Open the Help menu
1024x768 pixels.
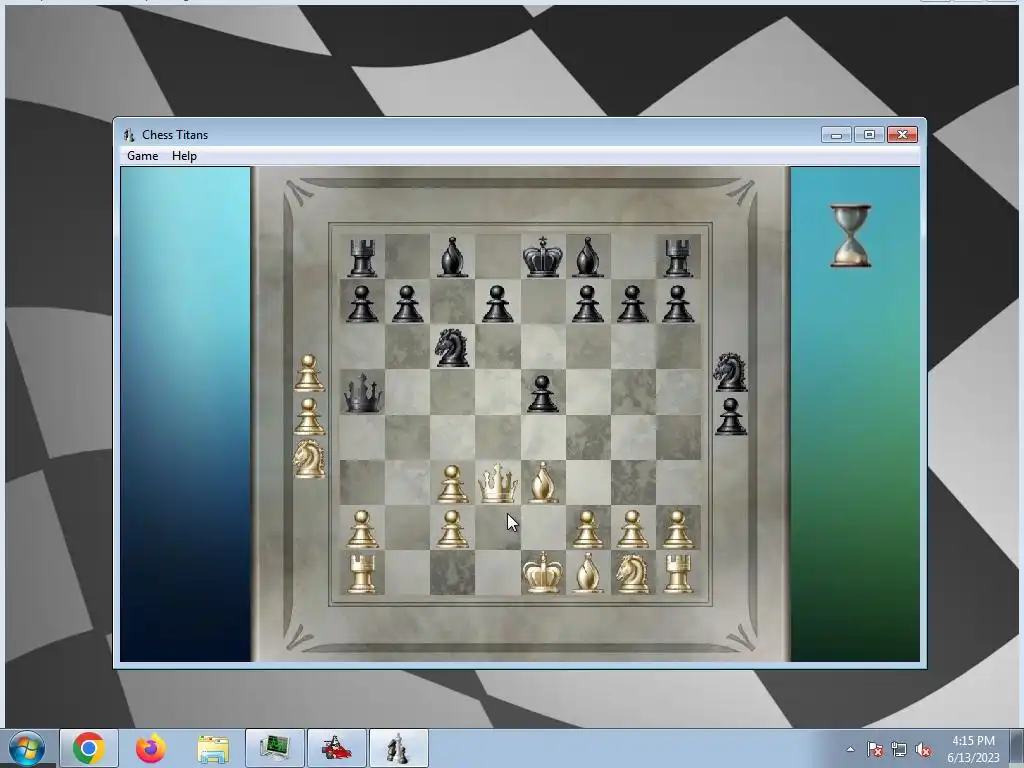click(x=184, y=155)
